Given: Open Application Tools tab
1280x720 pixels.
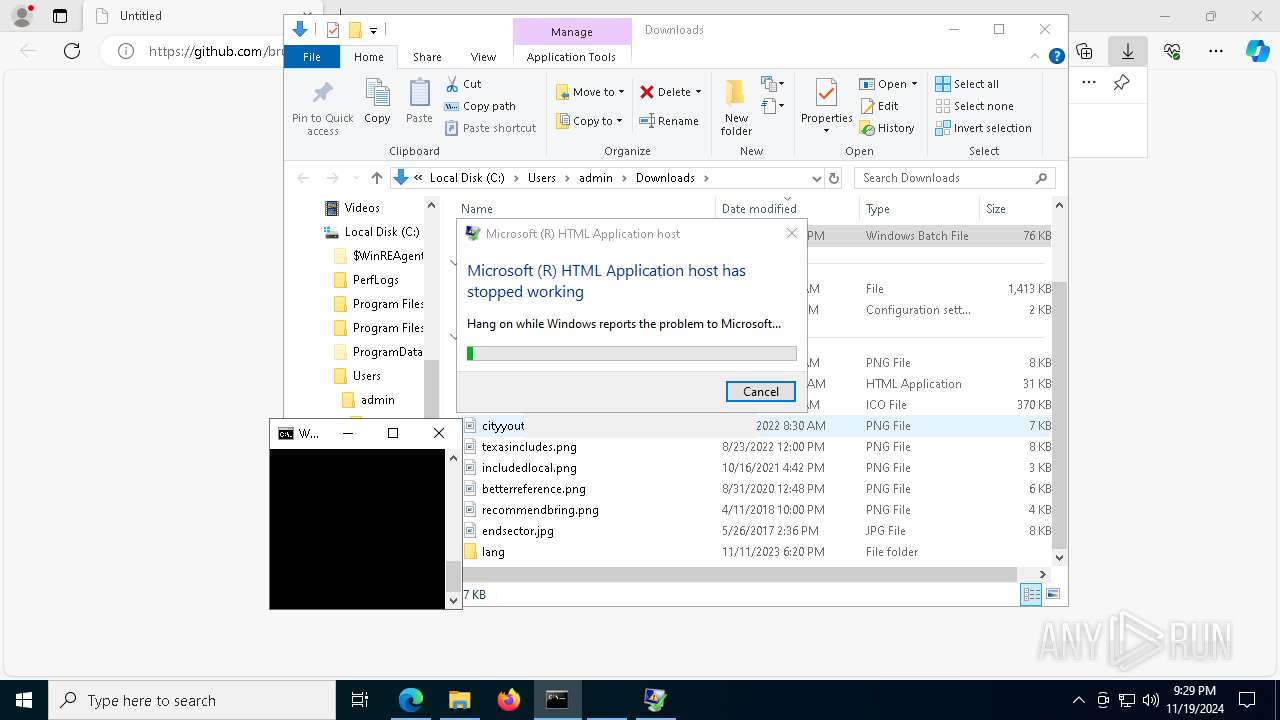Looking at the screenshot, I should pyautogui.click(x=571, y=57).
